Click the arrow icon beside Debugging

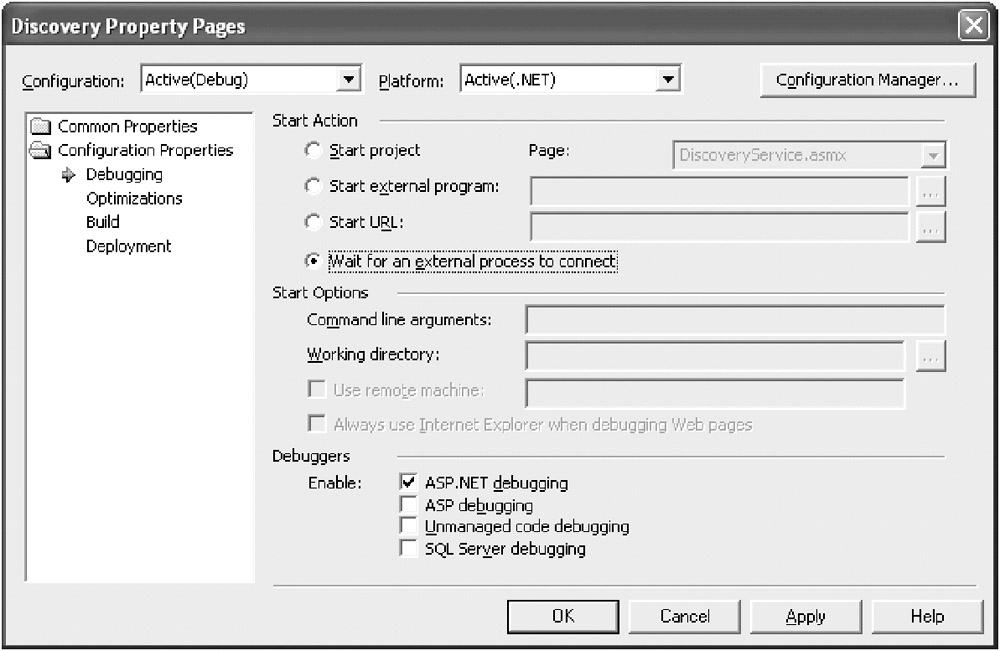pyautogui.click(x=69, y=175)
